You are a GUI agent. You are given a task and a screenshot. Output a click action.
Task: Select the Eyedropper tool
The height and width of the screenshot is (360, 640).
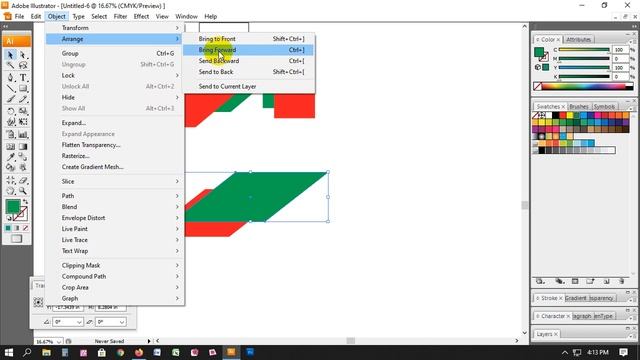point(11,157)
